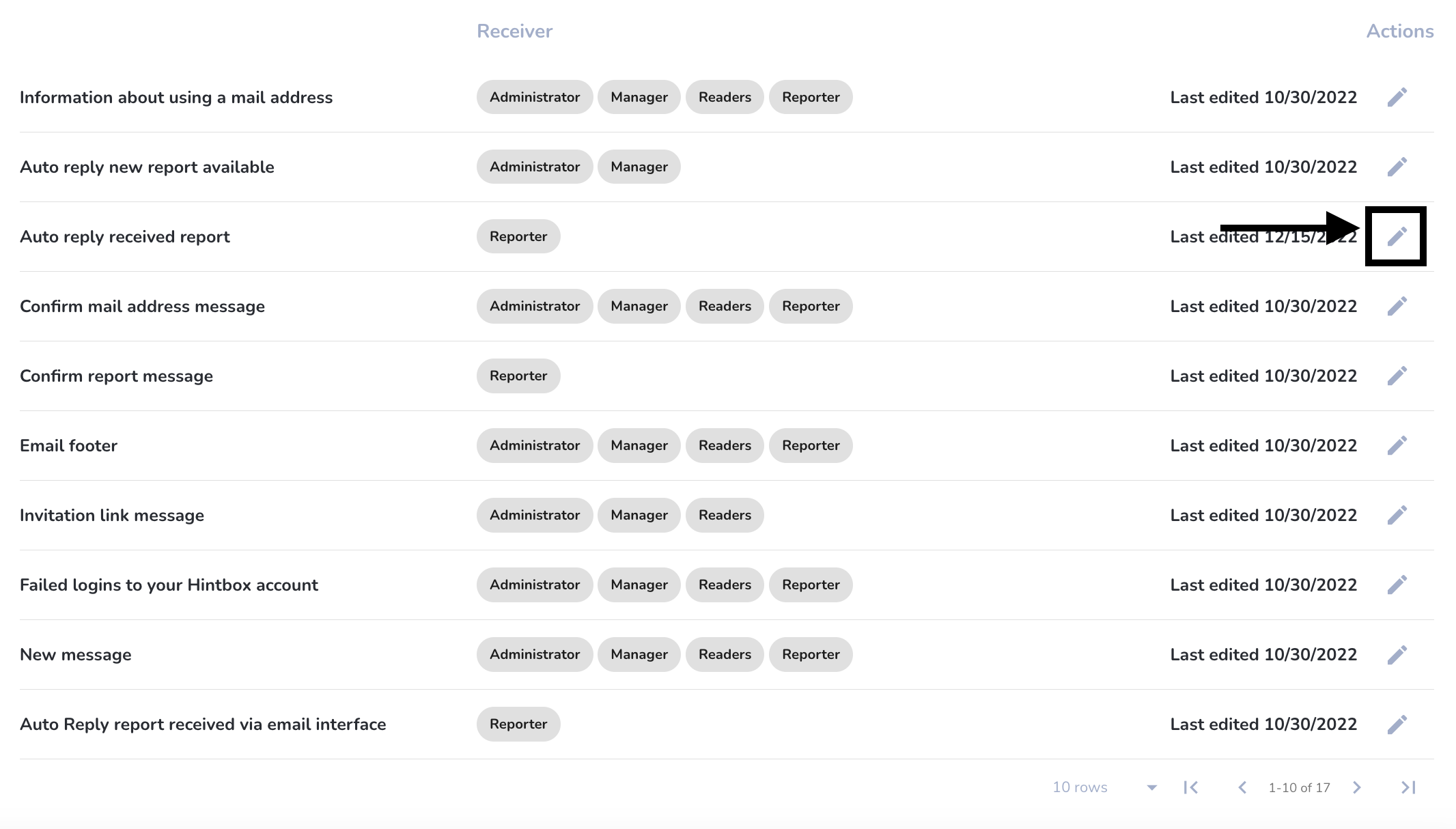Click Reporter chip in Information about mail address row
The width and height of the screenshot is (1456, 829).
811,97
